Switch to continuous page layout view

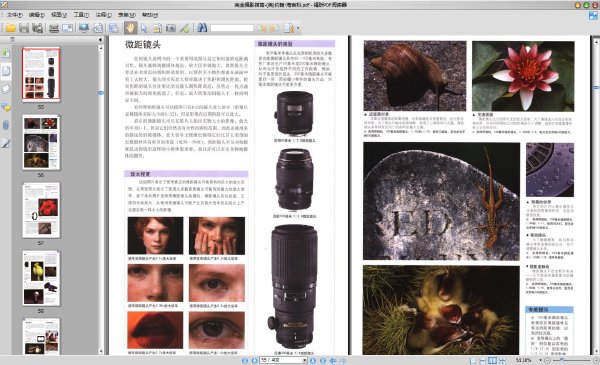[483, 360]
